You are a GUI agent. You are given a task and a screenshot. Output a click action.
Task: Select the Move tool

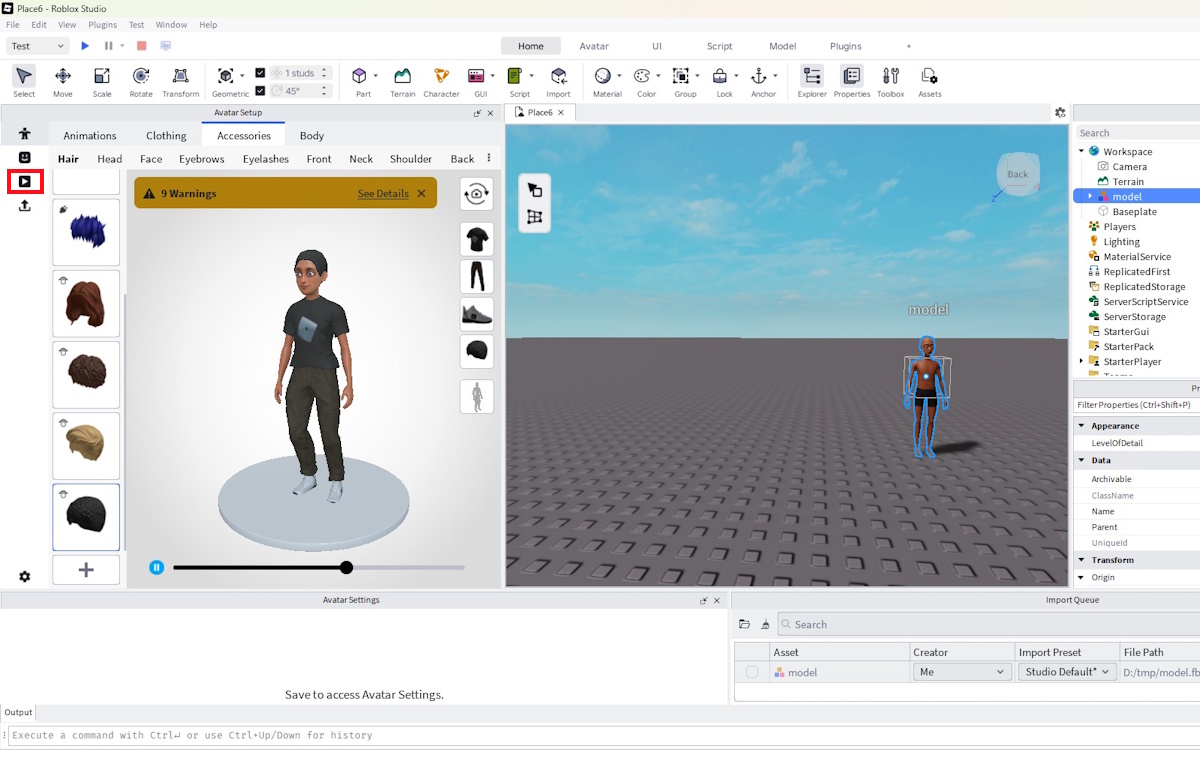[x=62, y=77]
